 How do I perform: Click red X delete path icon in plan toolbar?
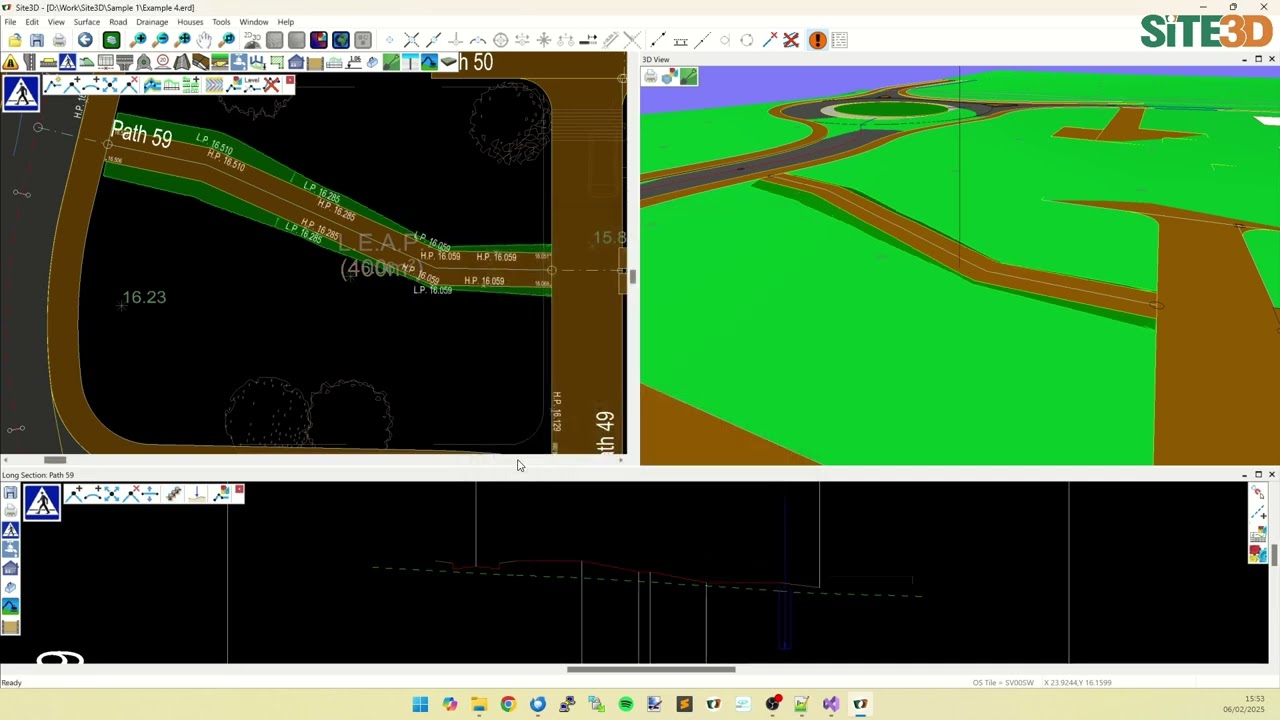(271, 84)
